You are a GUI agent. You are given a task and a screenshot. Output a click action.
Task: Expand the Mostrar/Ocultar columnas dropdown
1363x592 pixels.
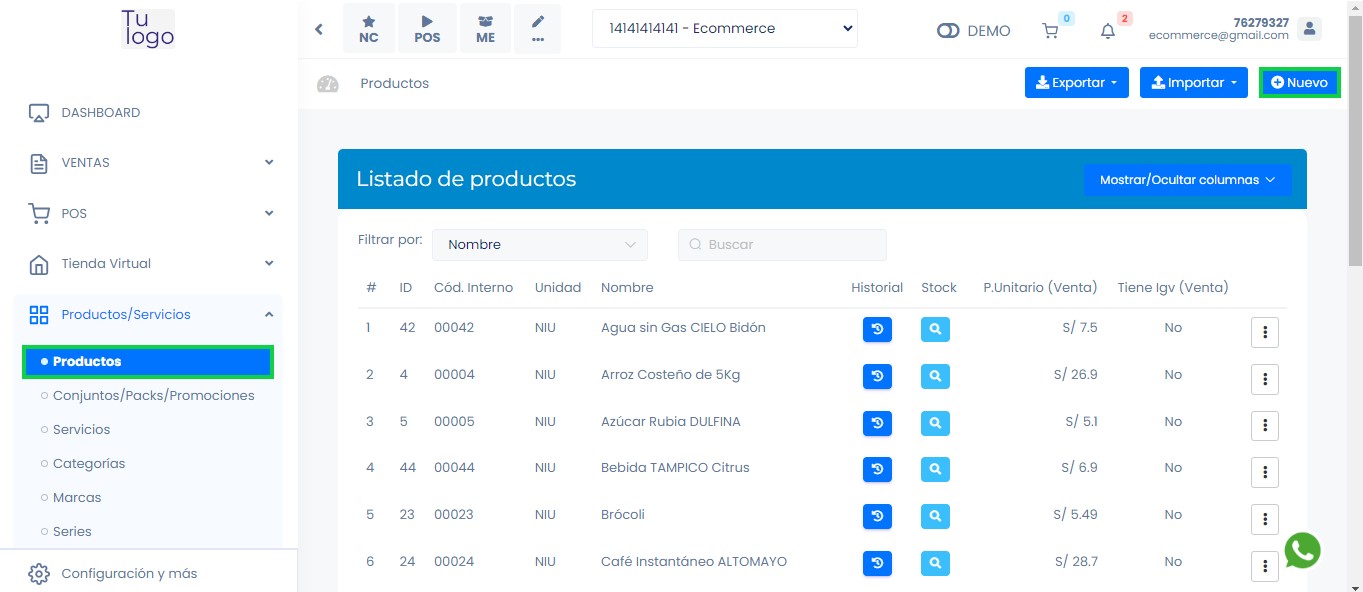pos(1187,180)
